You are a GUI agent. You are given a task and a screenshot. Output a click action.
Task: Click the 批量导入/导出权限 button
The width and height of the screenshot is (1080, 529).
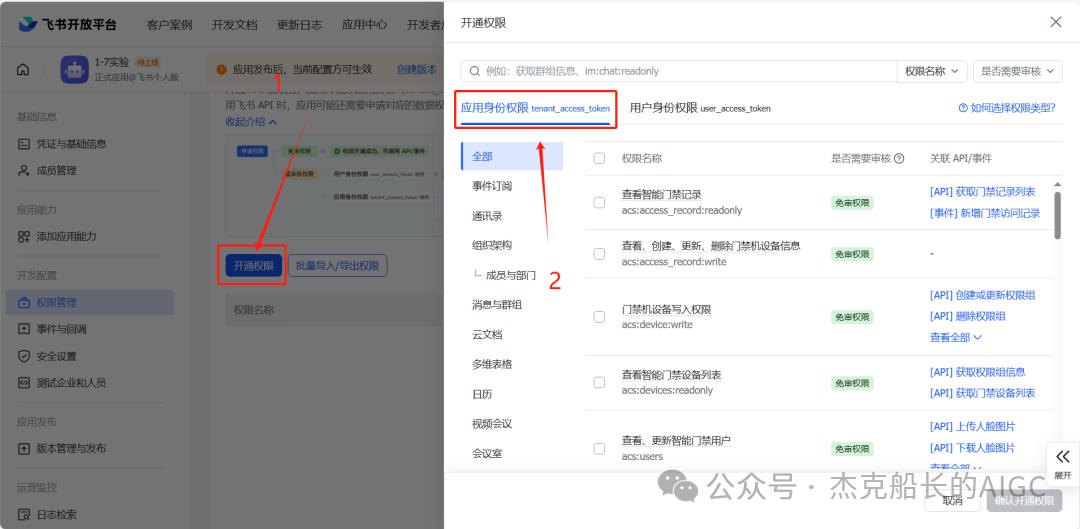point(338,266)
